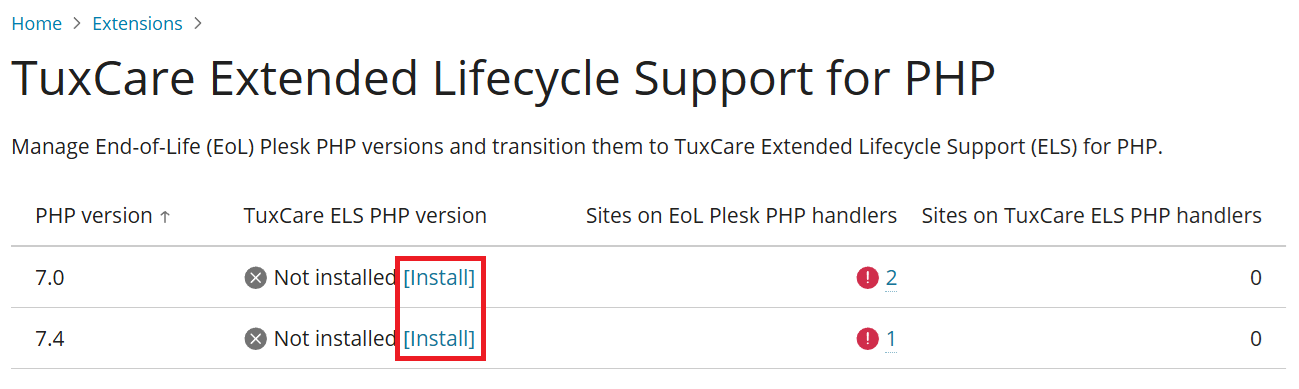Select the TuxCare ELS PHP version column header
1299x389 pixels.
click(x=365, y=215)
